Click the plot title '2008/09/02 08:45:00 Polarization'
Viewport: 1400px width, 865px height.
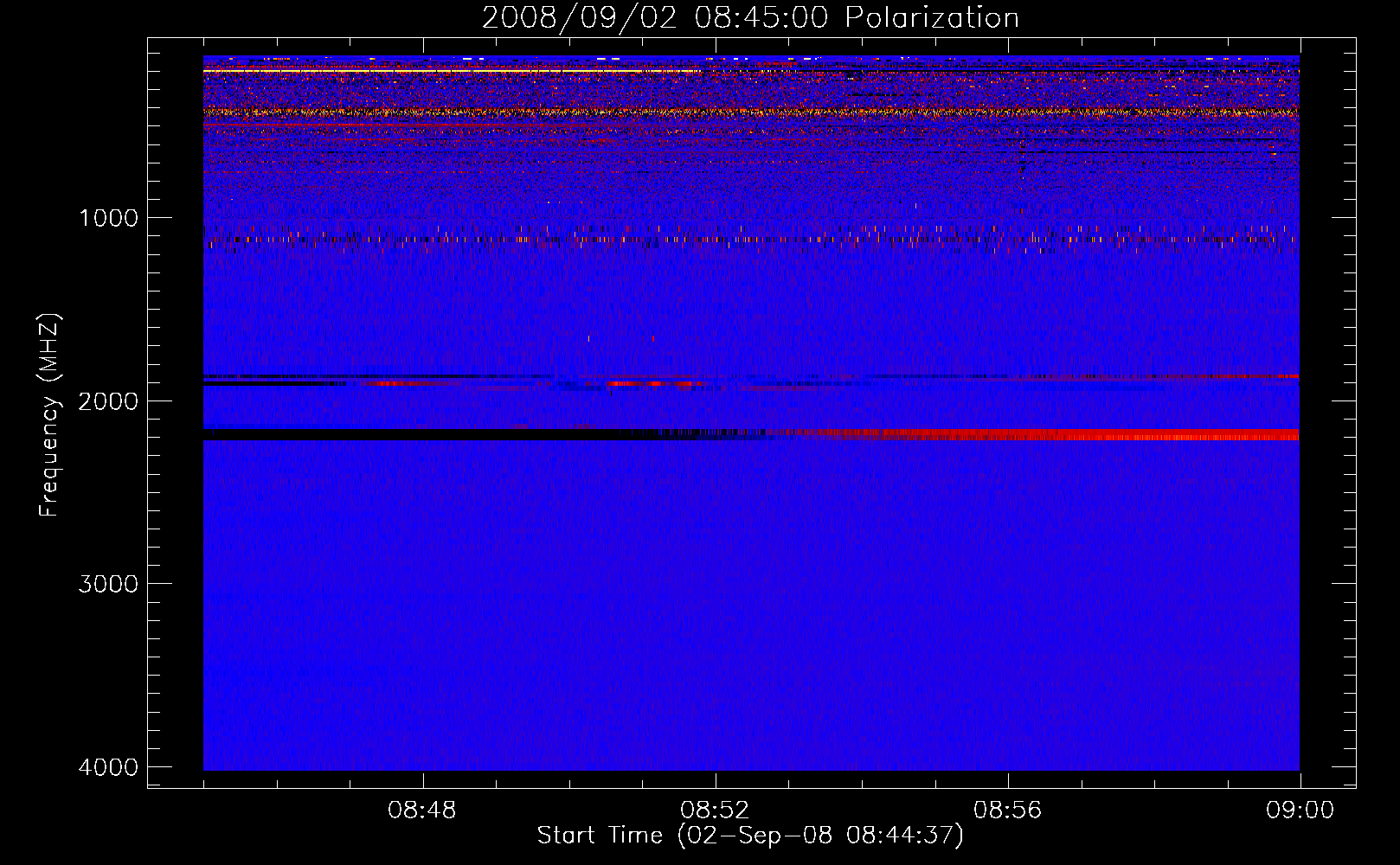tap(750, 17)
